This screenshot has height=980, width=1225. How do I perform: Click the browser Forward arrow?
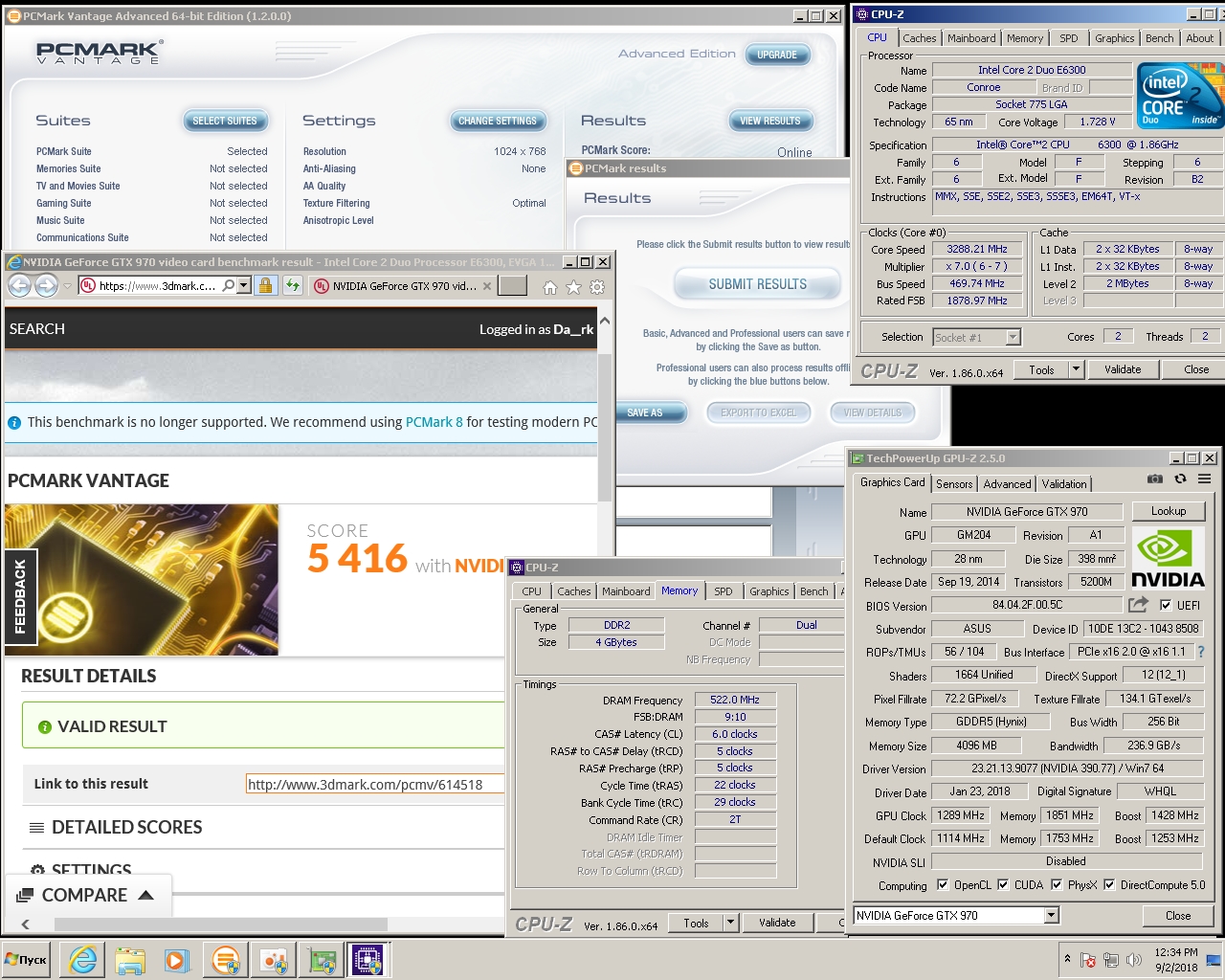[x=46, y=285]
